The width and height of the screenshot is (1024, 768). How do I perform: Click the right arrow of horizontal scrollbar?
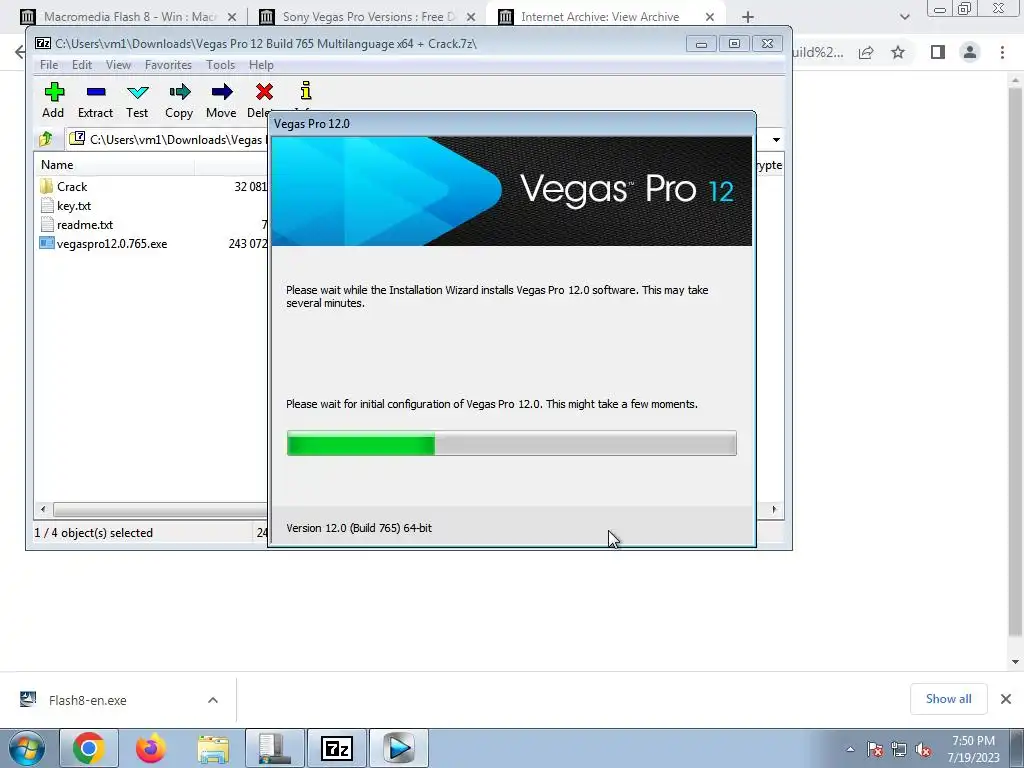coord(775,509)
